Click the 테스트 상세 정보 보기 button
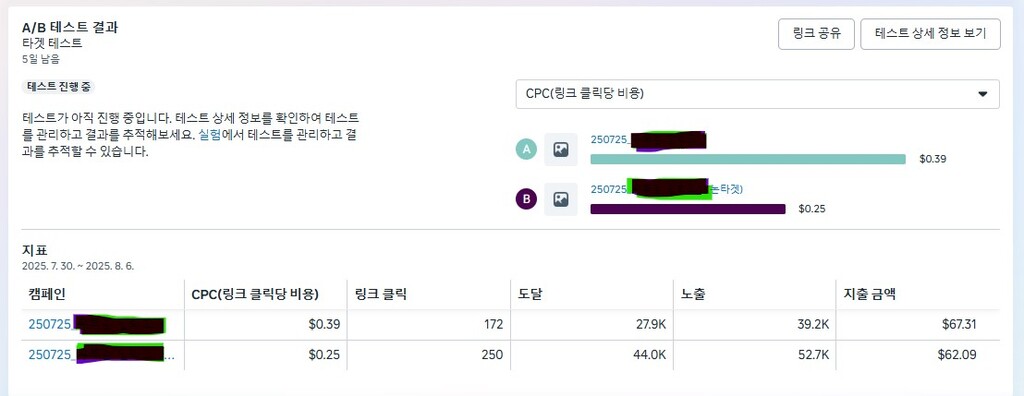The width and height of the screenshot is (1024, 396). 930,34
